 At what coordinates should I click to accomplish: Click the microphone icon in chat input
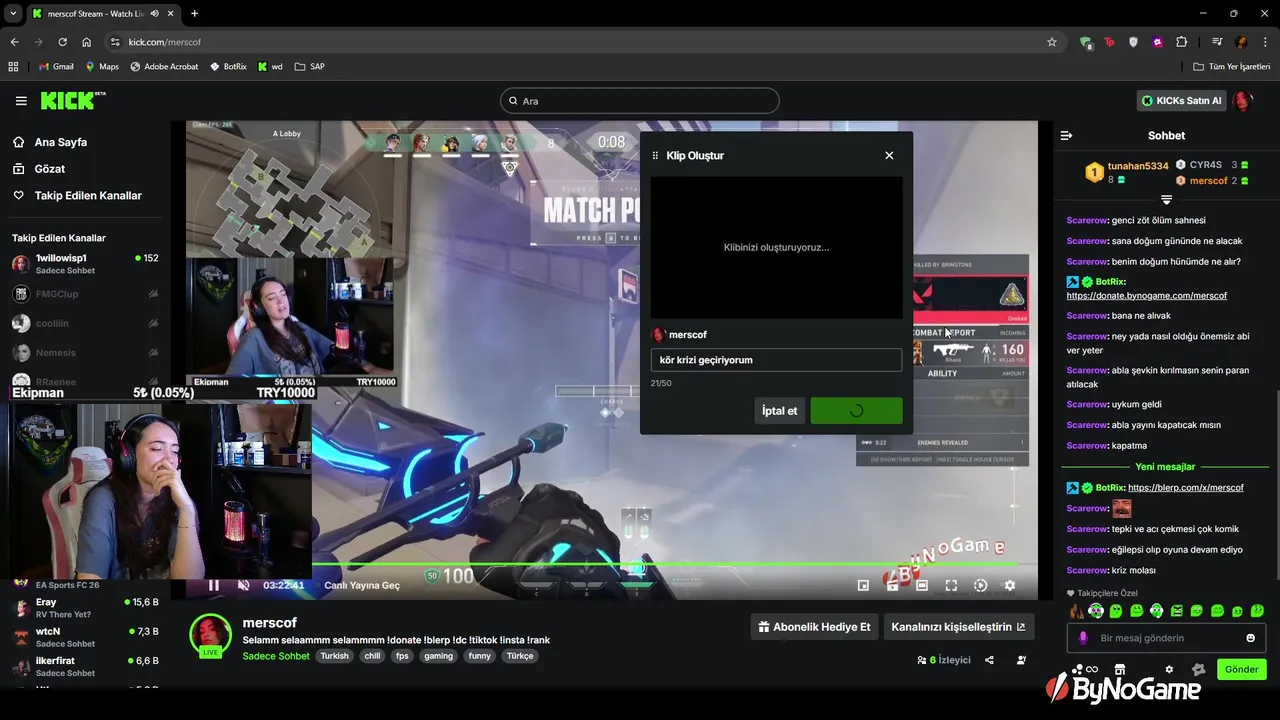[1083, 638]
